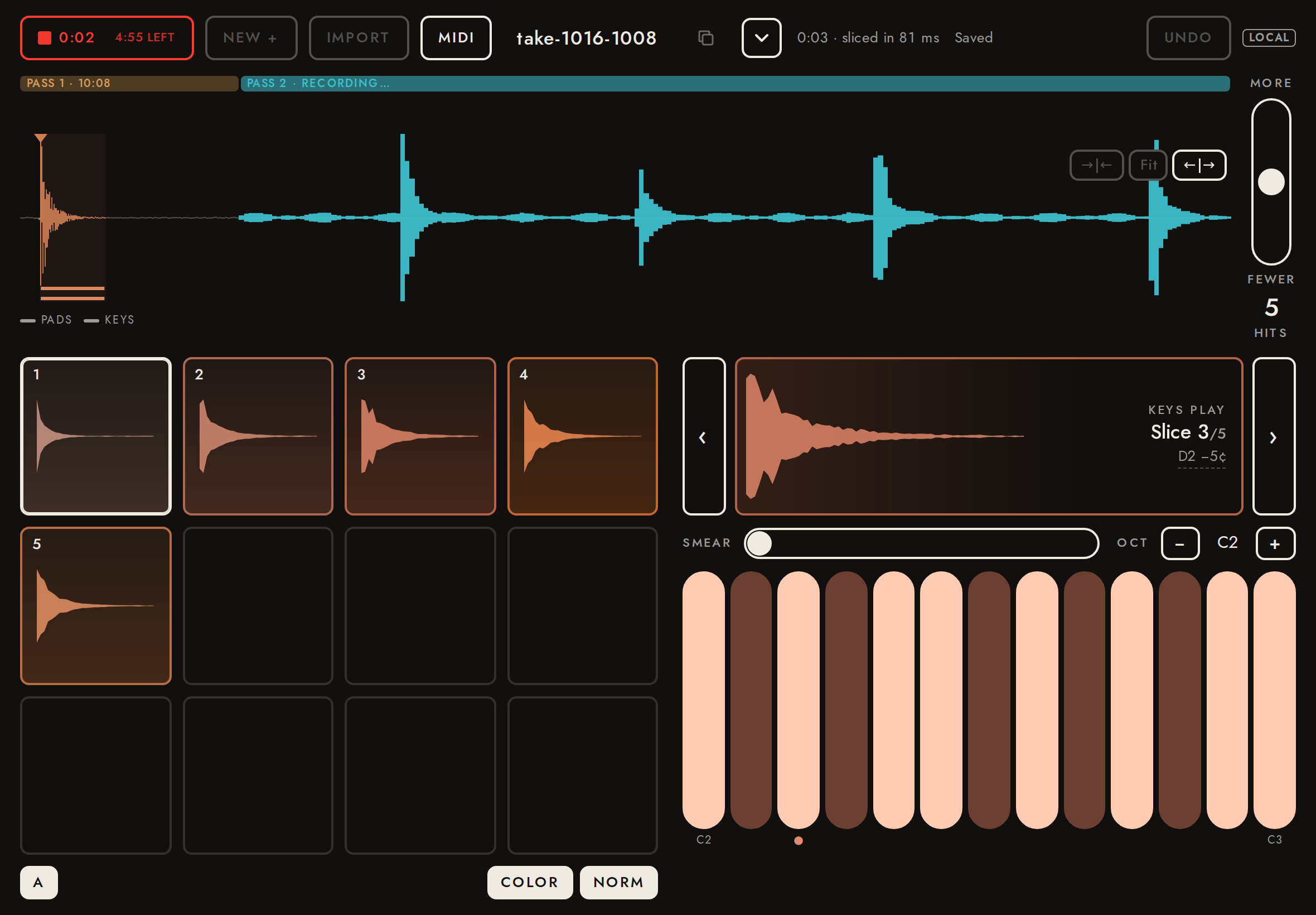Toggle the NORM button

[x=618, y=882]
